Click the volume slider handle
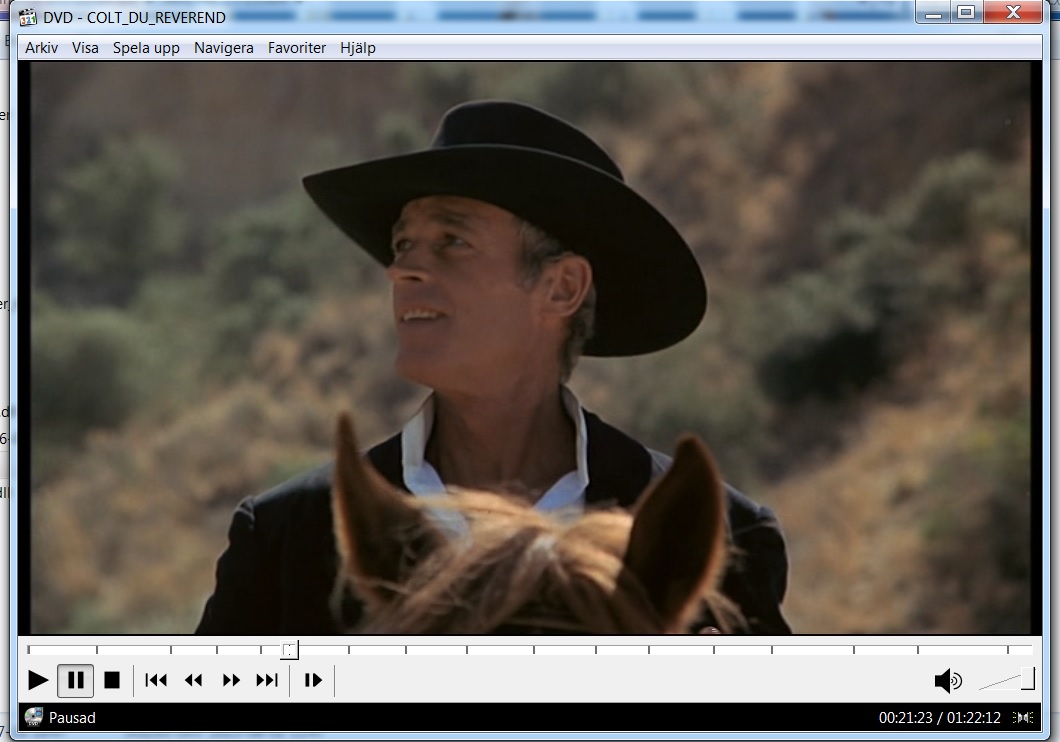 pyautogui.click(x=1027, y=680)
